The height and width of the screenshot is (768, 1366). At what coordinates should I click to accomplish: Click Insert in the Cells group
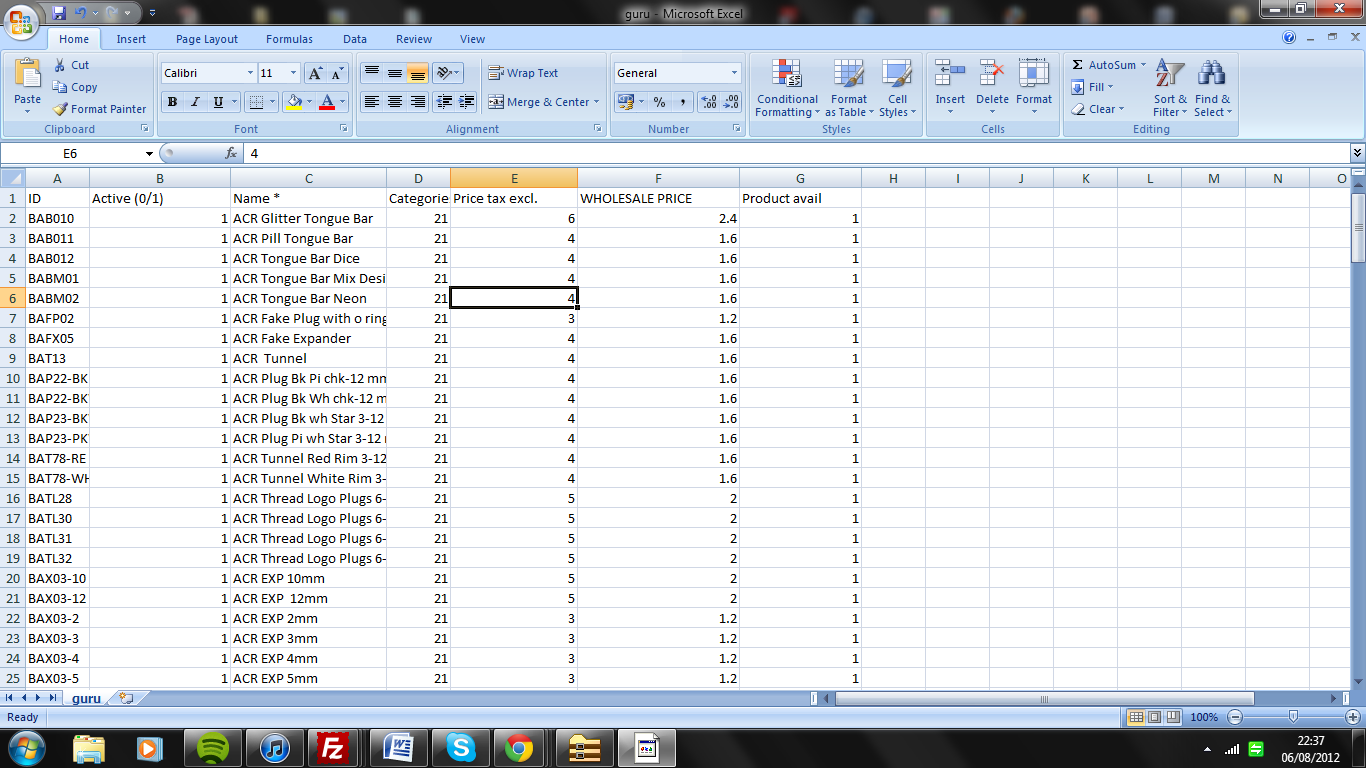pos(950,88)
